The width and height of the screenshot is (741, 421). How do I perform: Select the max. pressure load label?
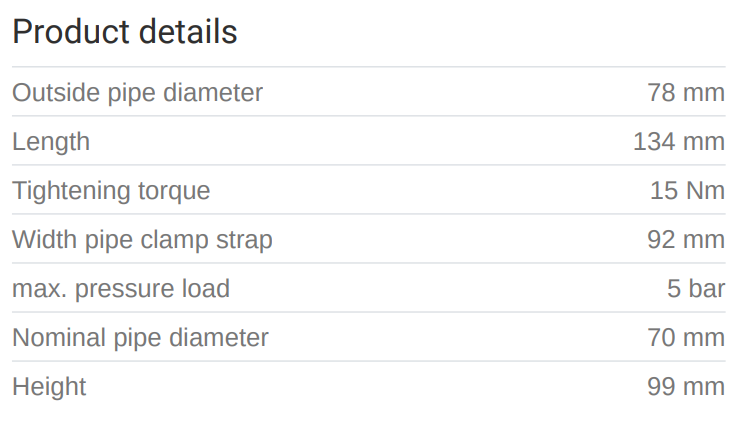pos(121,289)
